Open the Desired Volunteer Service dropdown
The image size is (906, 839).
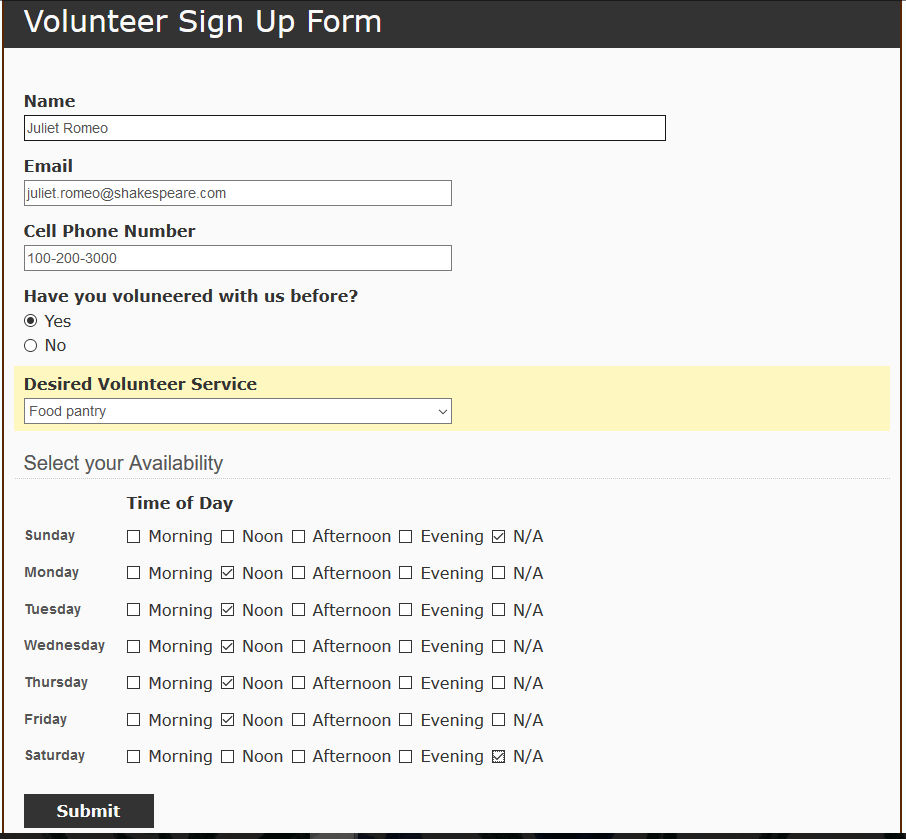[x=237, y=411]
